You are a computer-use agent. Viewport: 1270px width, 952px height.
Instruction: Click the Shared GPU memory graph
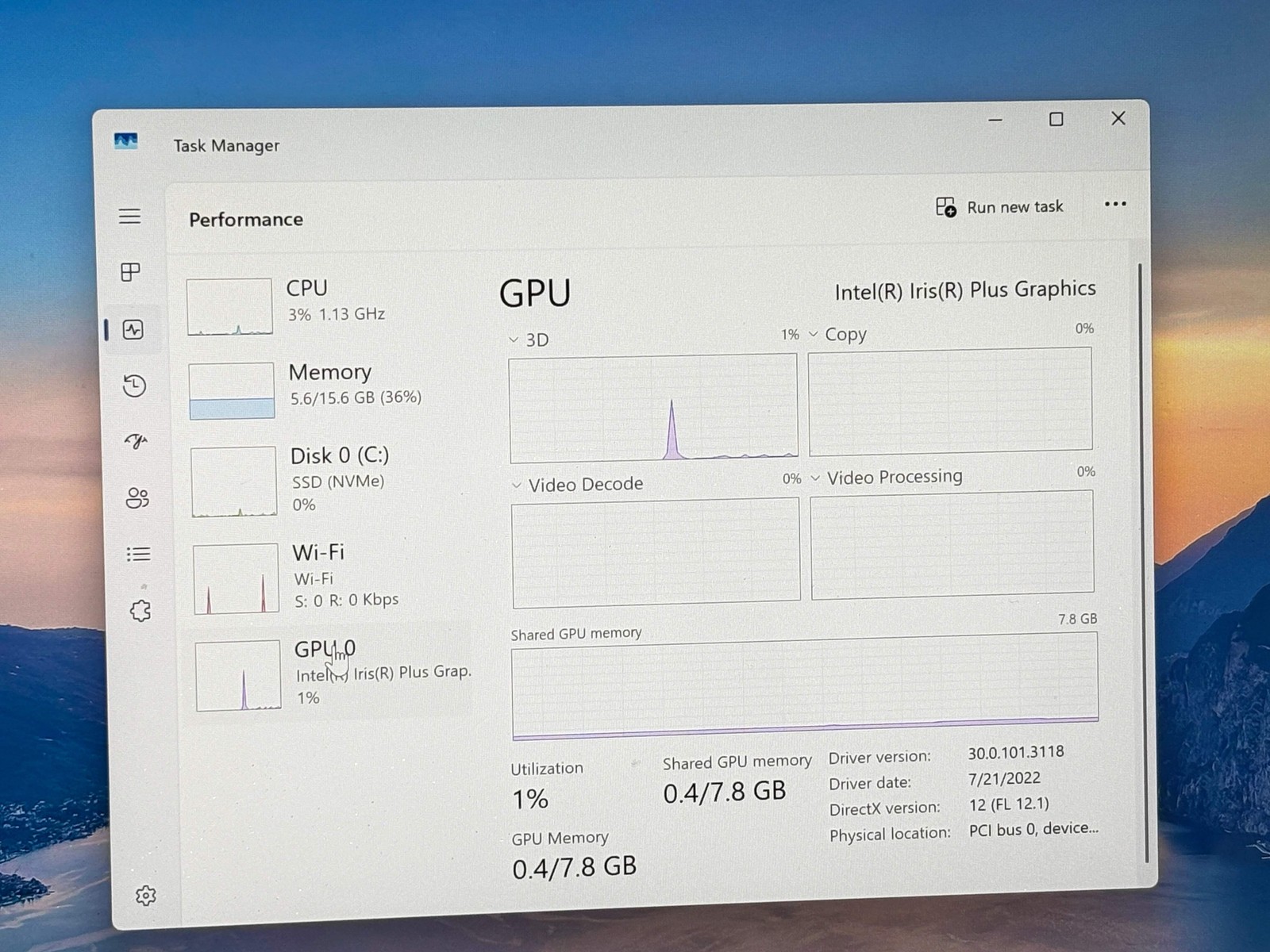(x=805, y=686)
